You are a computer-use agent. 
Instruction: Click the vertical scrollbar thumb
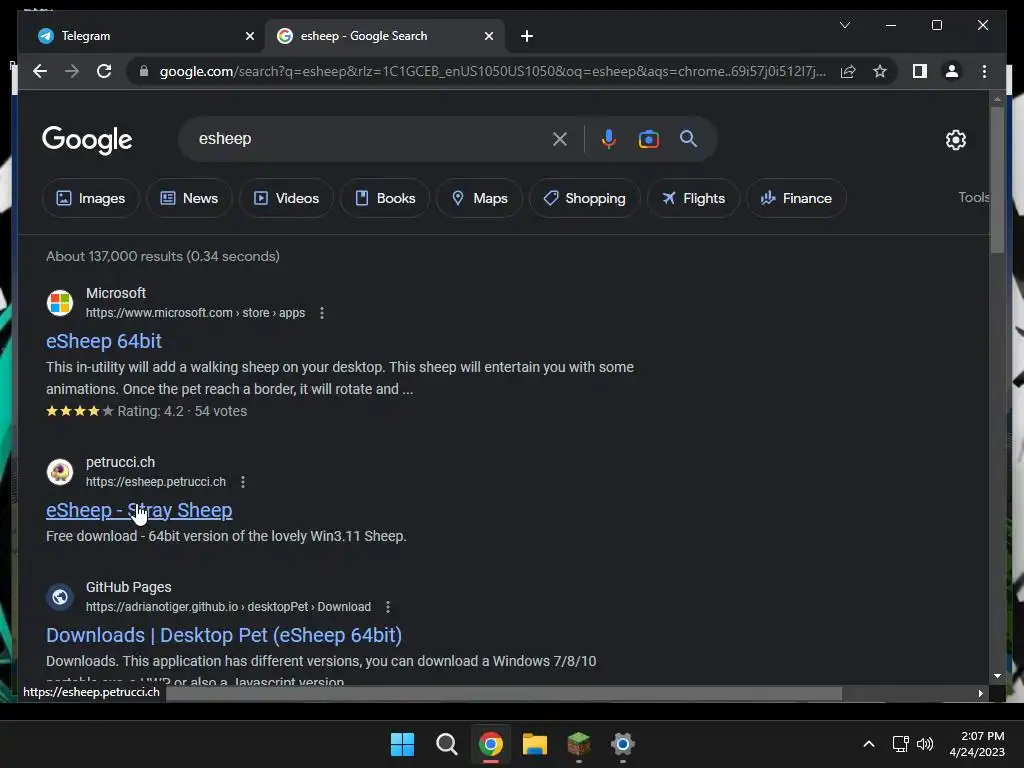[x=997, y=180]
